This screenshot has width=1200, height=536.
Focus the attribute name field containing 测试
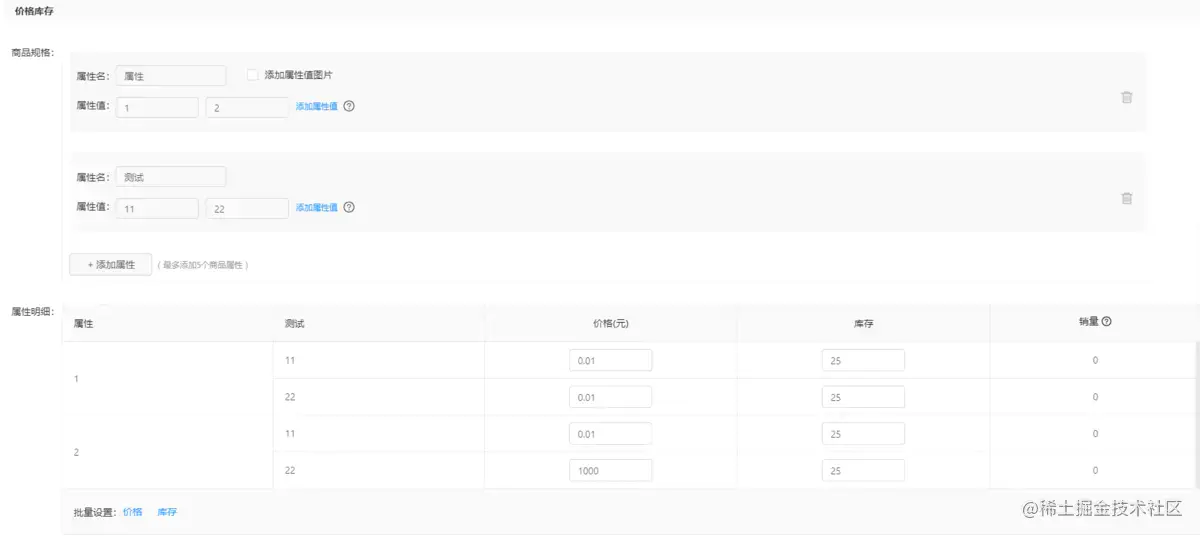pyautogui.click(x=171, y=177)
